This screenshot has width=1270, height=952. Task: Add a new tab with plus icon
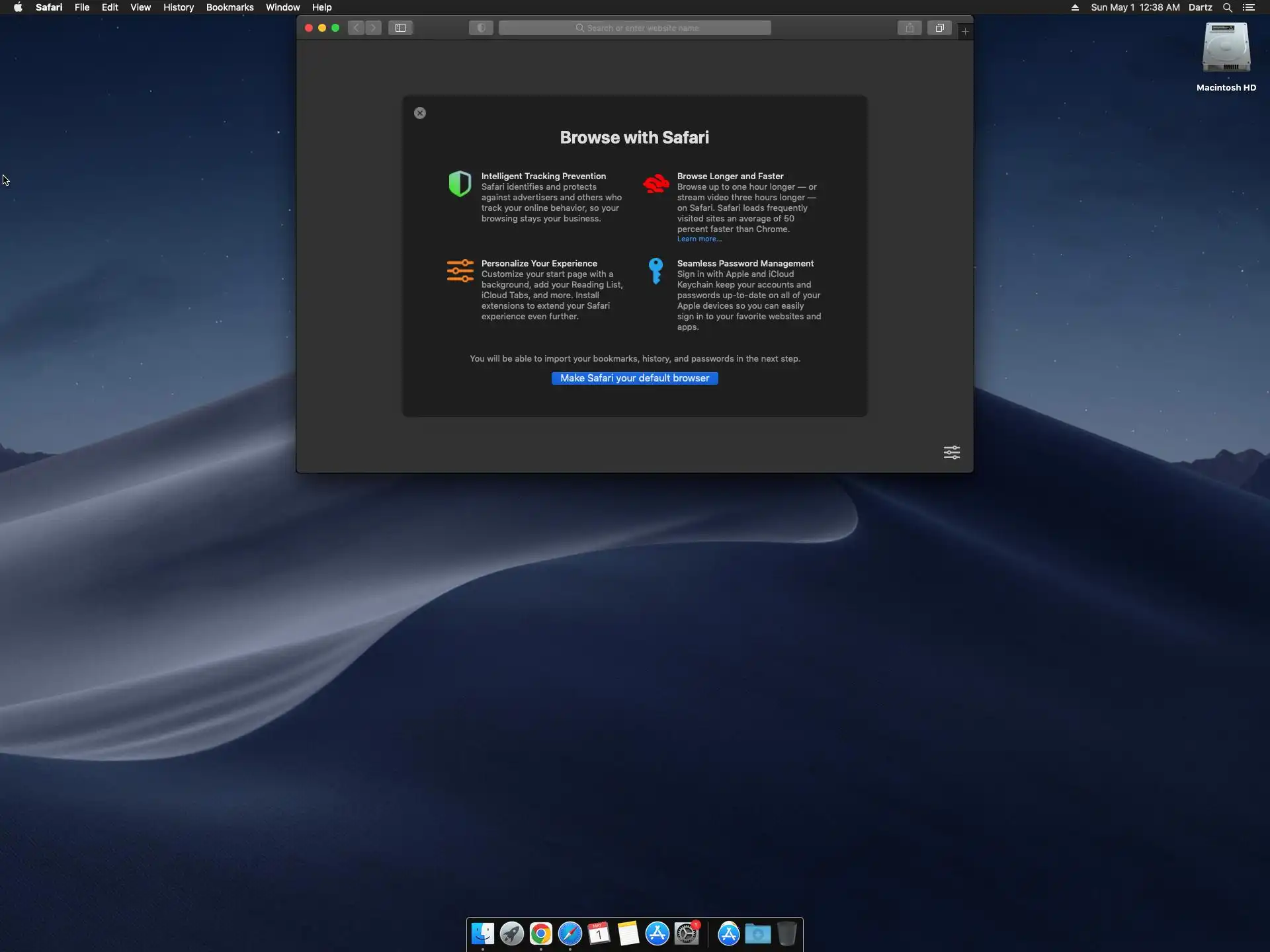pyautogui.click(x=965, y=31)
